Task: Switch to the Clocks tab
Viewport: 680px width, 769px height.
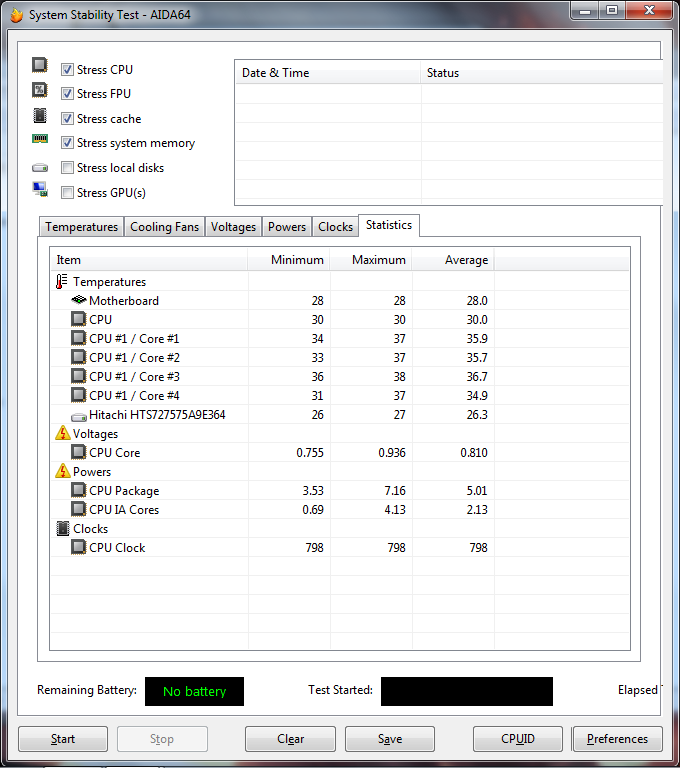Action: pos(335,227)
